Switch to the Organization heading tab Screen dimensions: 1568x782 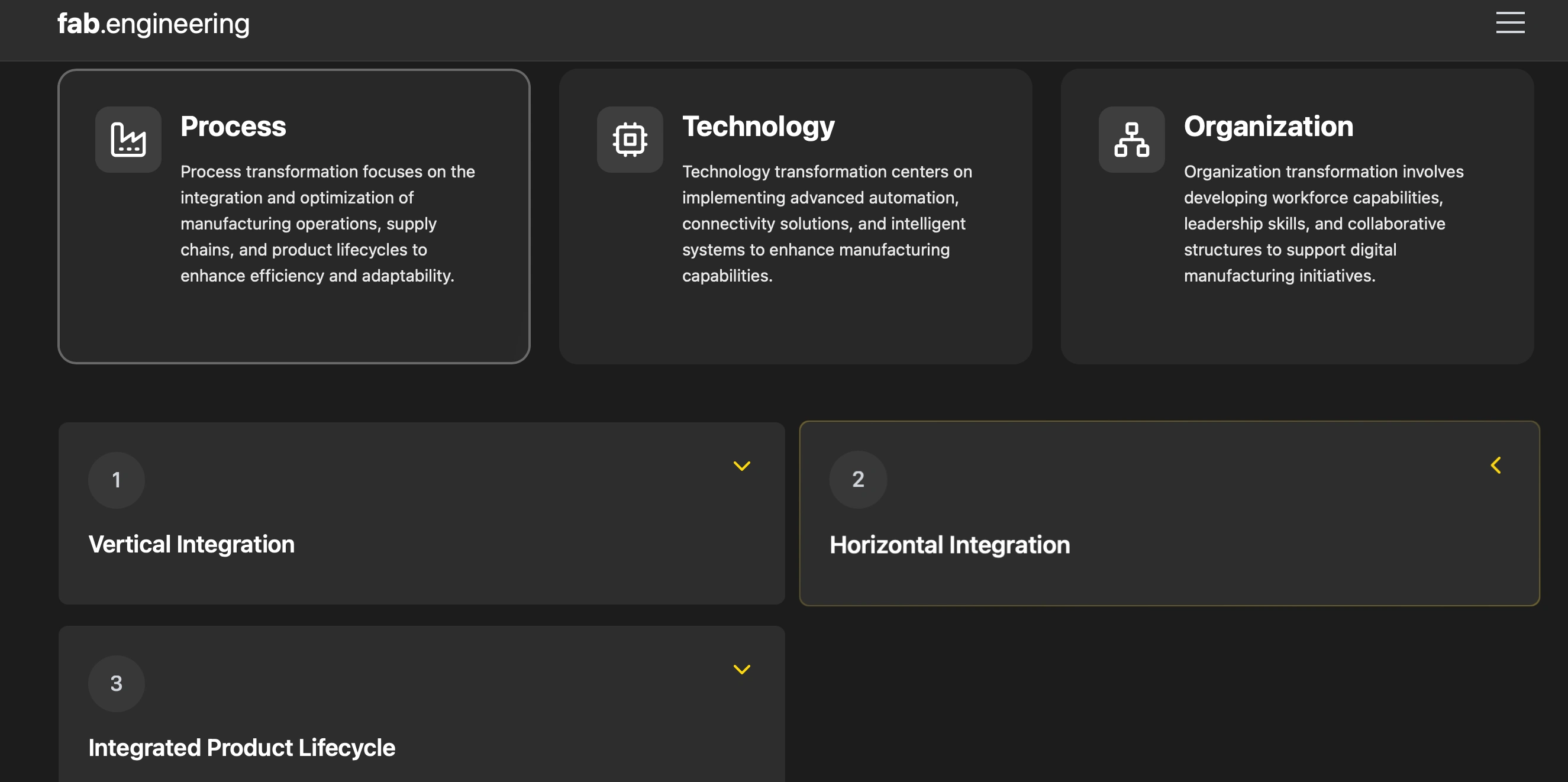(x=1268, y=127)
